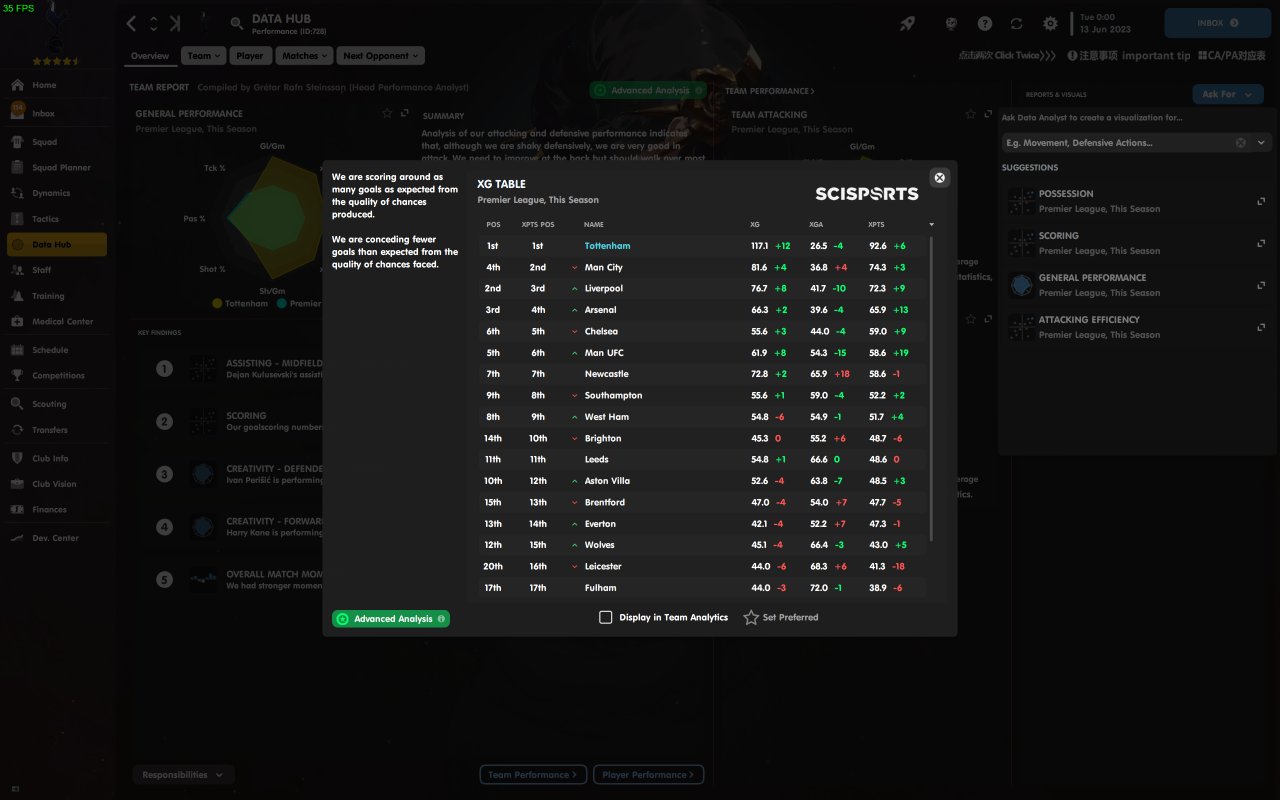Select the Tottenham row name
Screen dimensions: 1280x800
coord(607,246)
